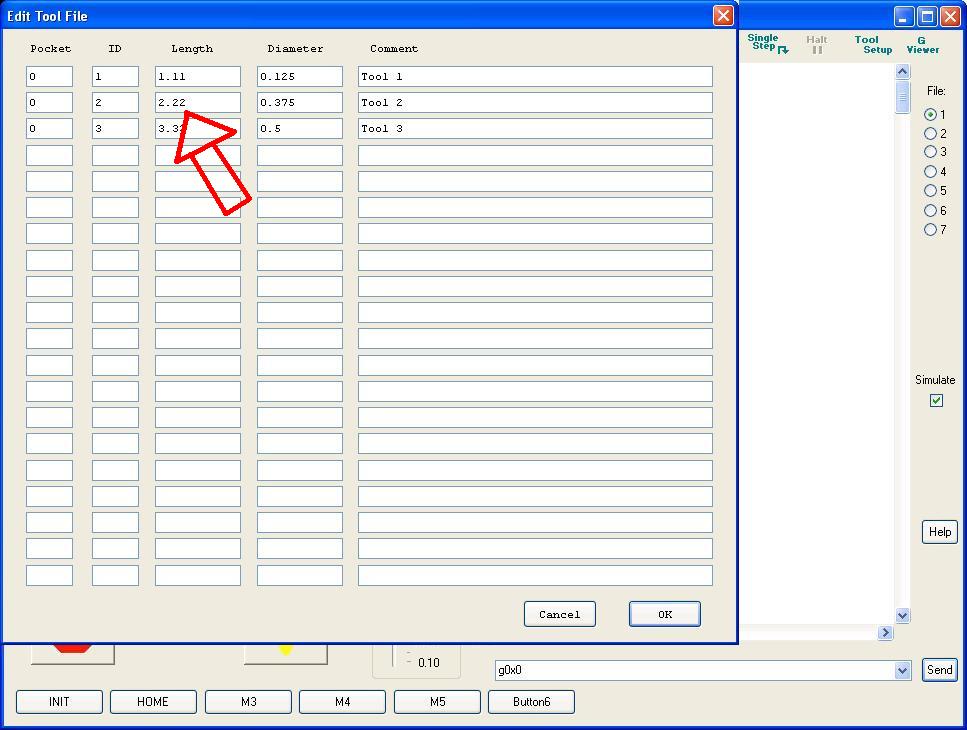Click the HOME macro button

[153, 702]
